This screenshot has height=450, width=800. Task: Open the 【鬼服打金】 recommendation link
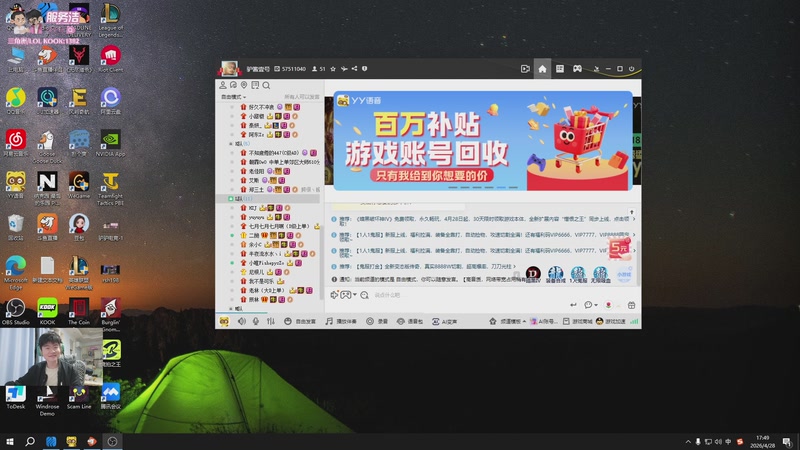[x=424, y=266]
